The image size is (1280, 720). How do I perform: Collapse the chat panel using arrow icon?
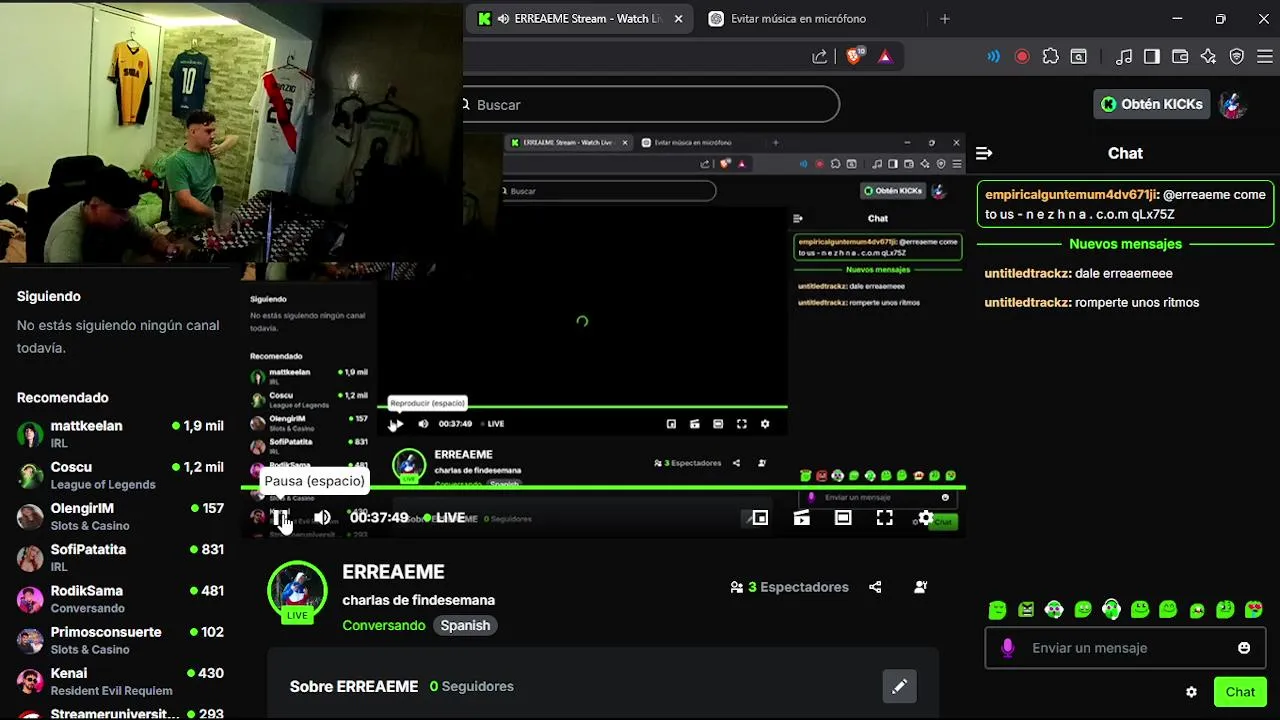pos(984,153)
